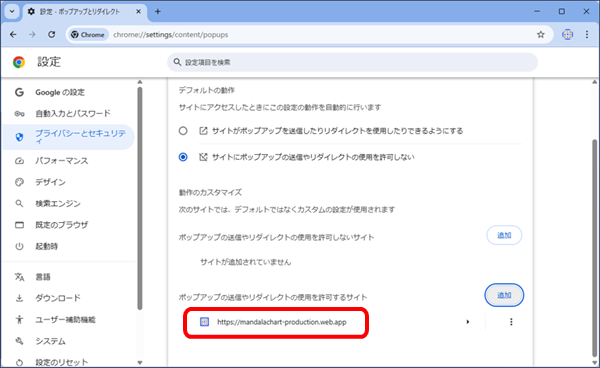This screenshot has height=368, width=600.
Task: Click 追加 for sites allowed popups
Action: 504,295
